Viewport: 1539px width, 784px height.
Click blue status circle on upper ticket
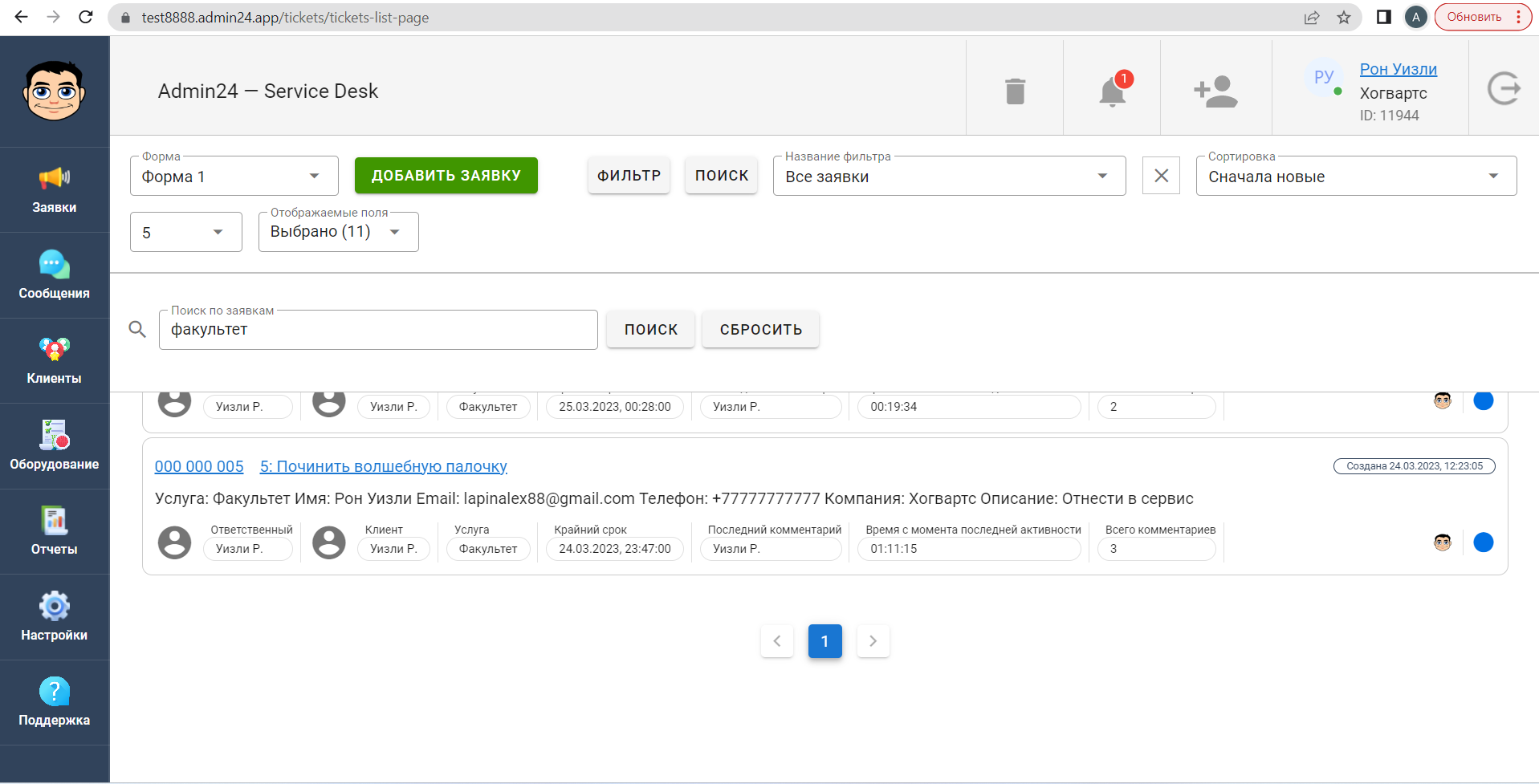(1484, 400)
